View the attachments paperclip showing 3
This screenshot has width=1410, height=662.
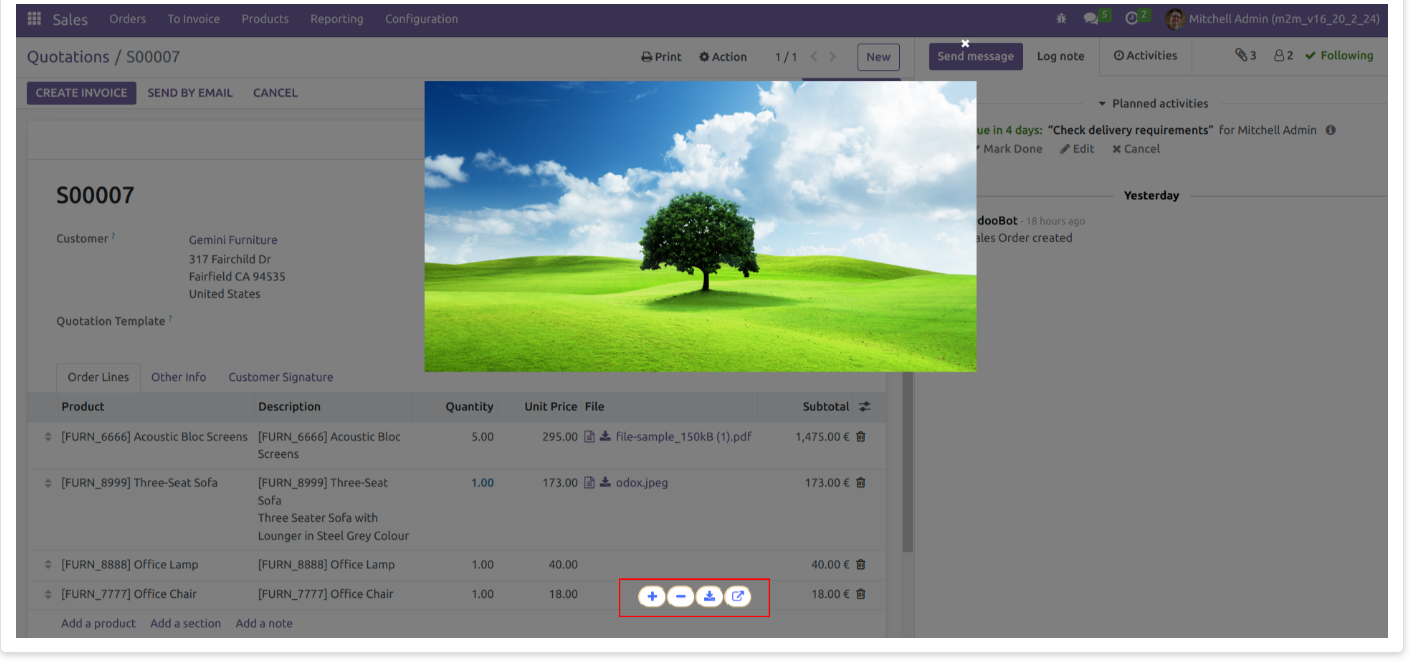[1245, 56]
